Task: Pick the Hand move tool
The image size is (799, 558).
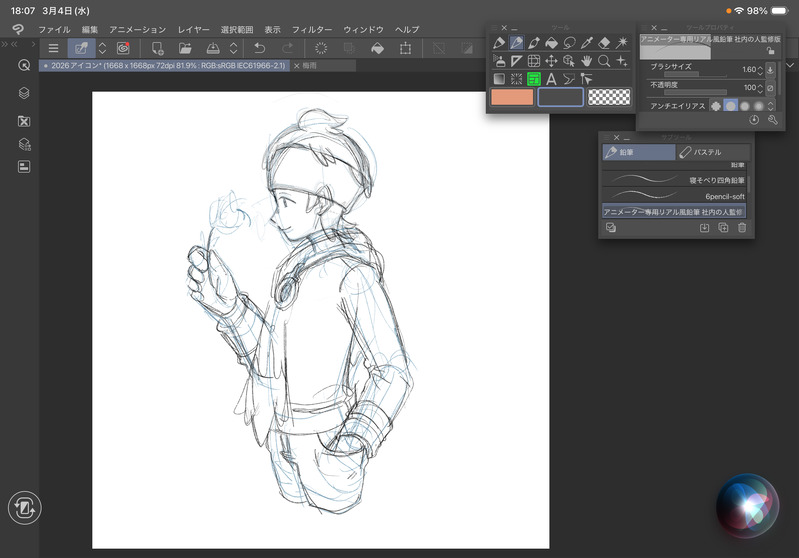Action: coord(587,61)
